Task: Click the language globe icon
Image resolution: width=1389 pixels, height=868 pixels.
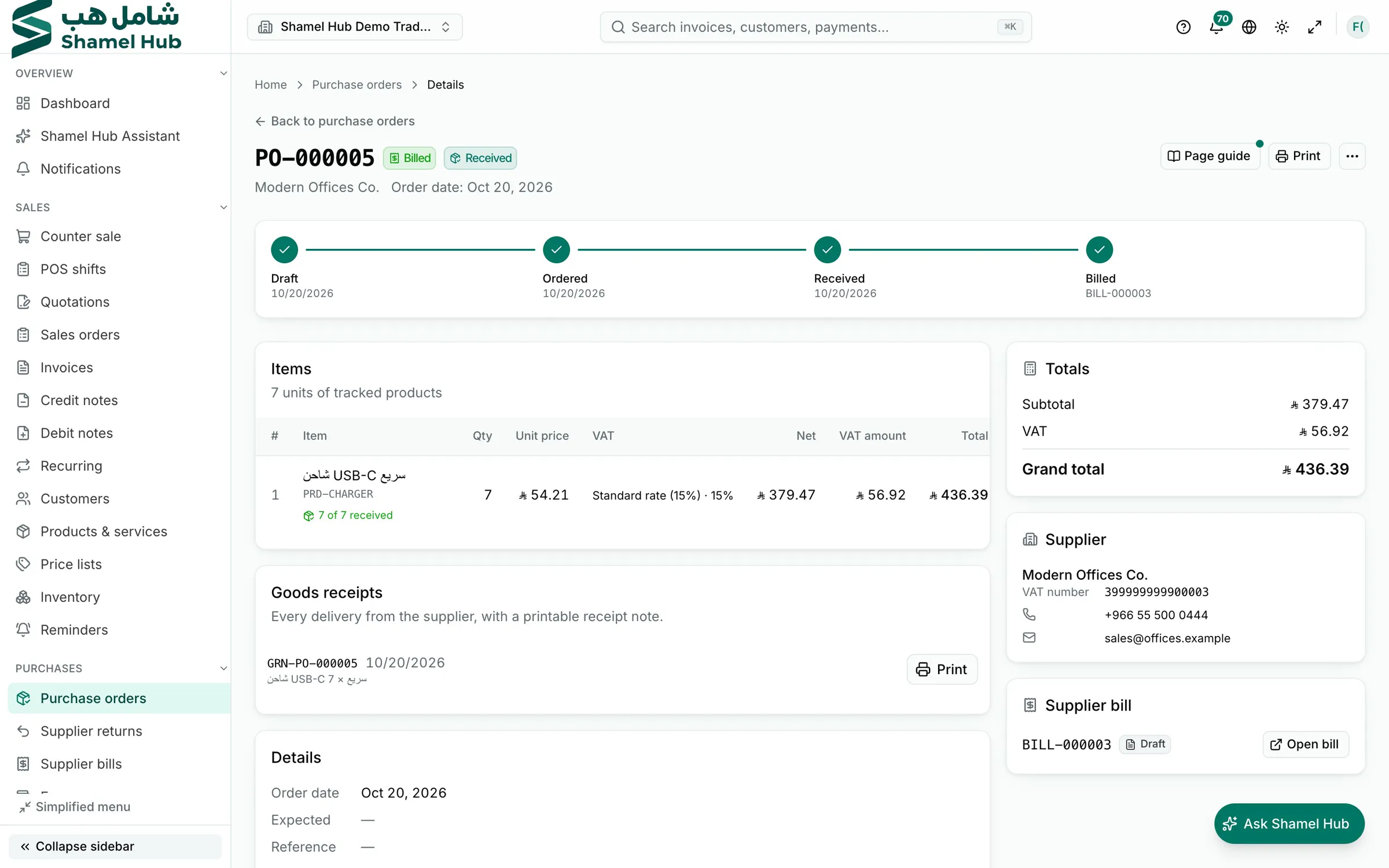Action: [x=1249, y=27]
